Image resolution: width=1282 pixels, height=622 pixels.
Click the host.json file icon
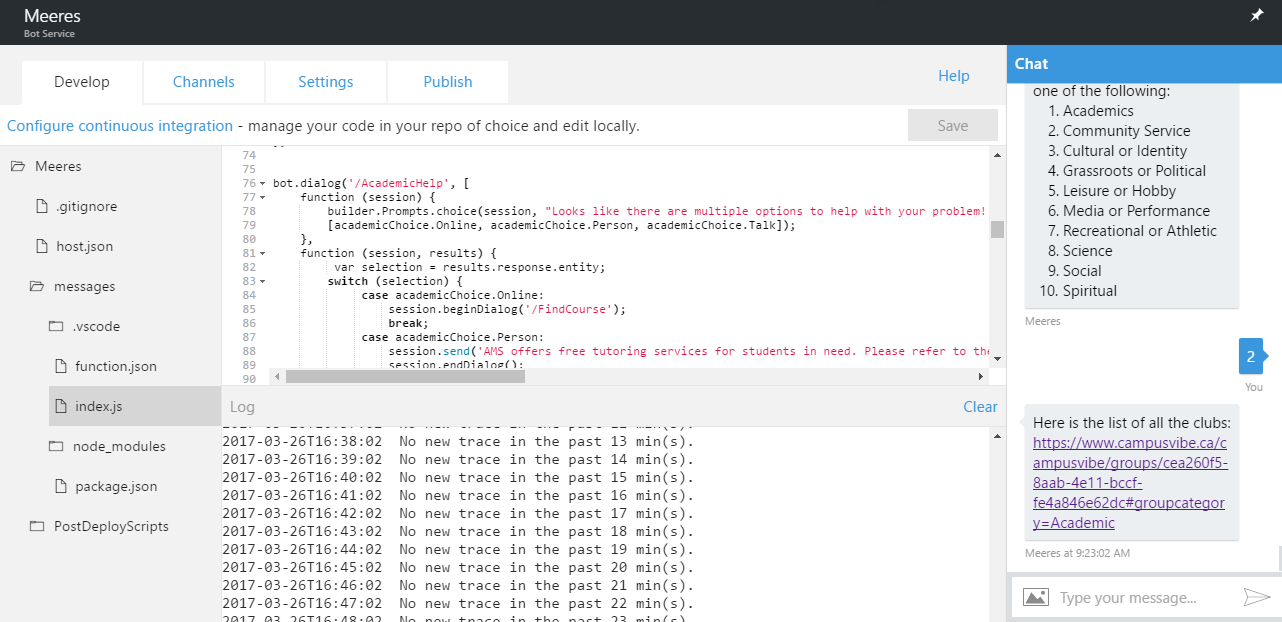(x=41, y=246)
